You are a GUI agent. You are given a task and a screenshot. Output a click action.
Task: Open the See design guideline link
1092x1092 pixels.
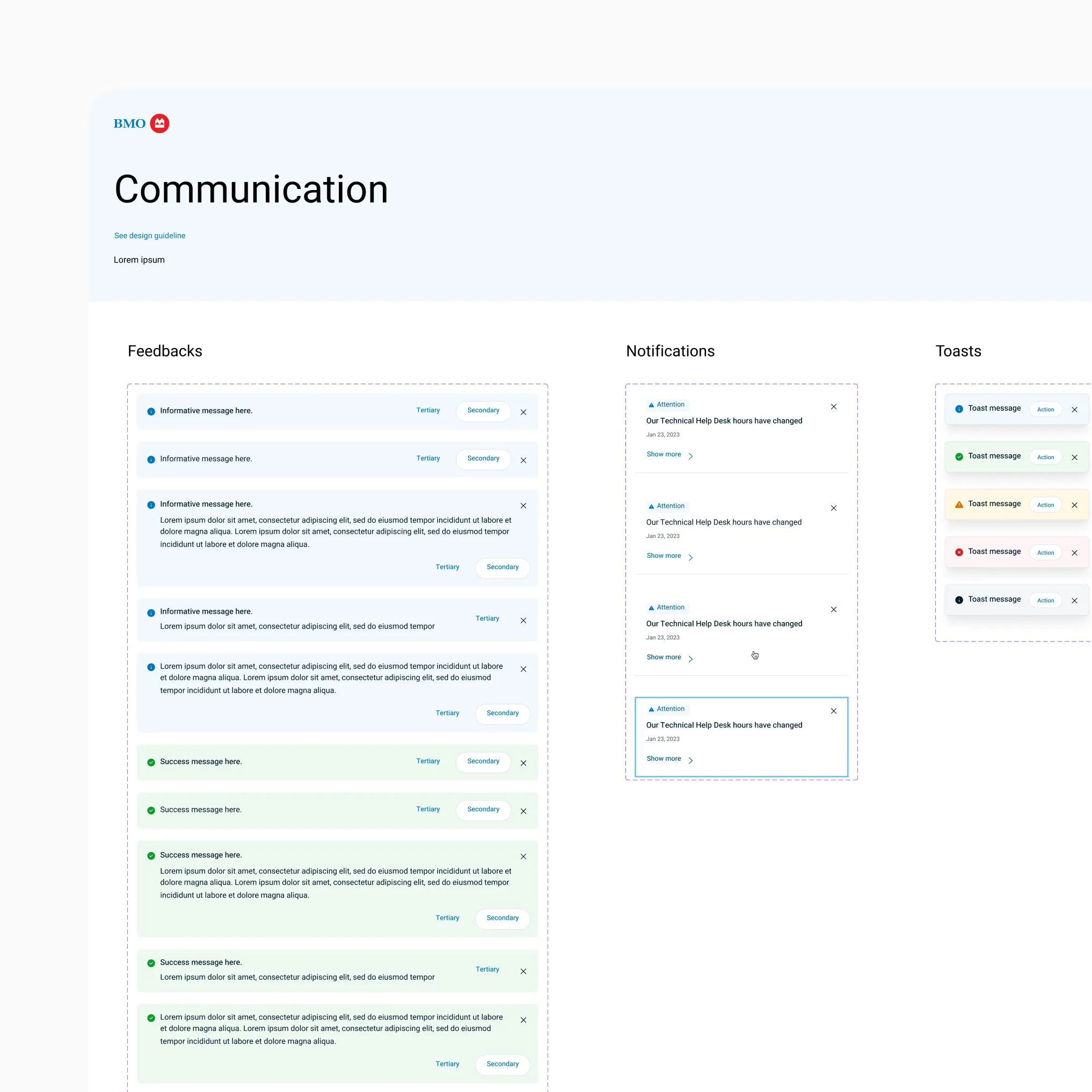[150, 236]
